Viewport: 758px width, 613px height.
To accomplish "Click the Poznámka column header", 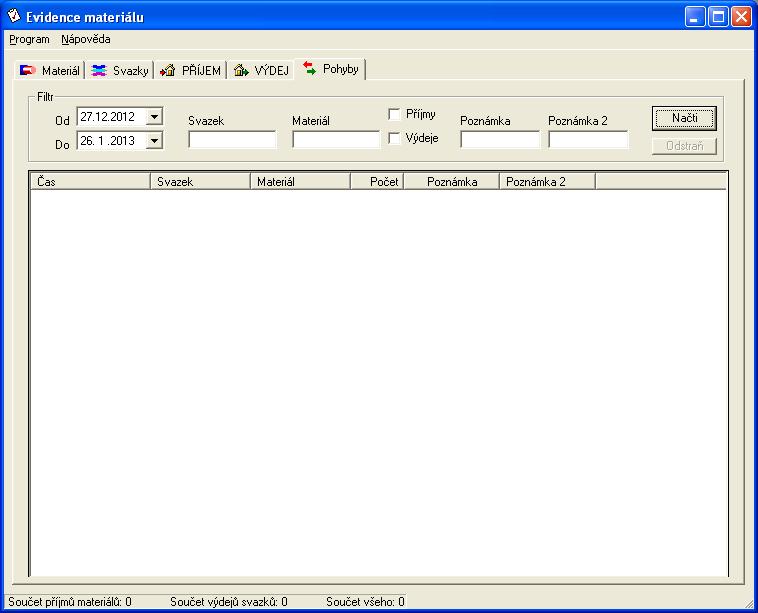I will [x=452, y=182].
